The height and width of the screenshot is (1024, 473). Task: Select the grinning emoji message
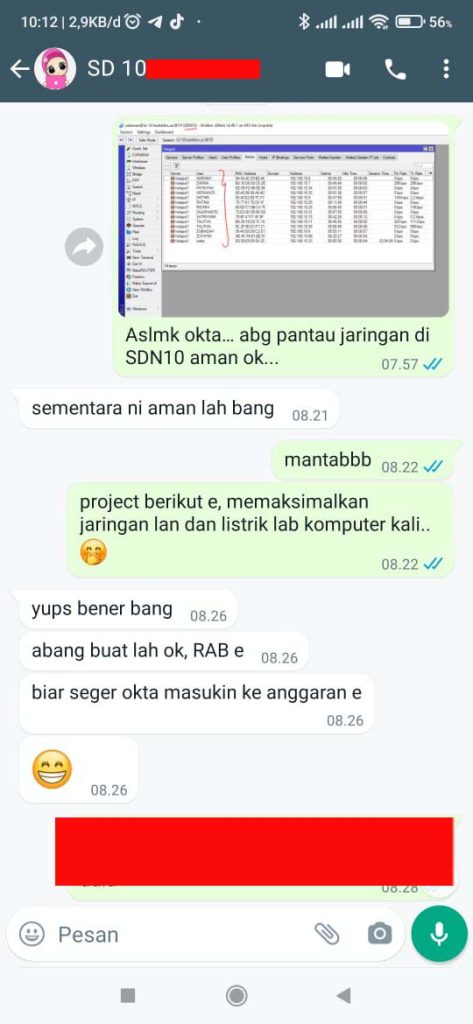(78, 770)
